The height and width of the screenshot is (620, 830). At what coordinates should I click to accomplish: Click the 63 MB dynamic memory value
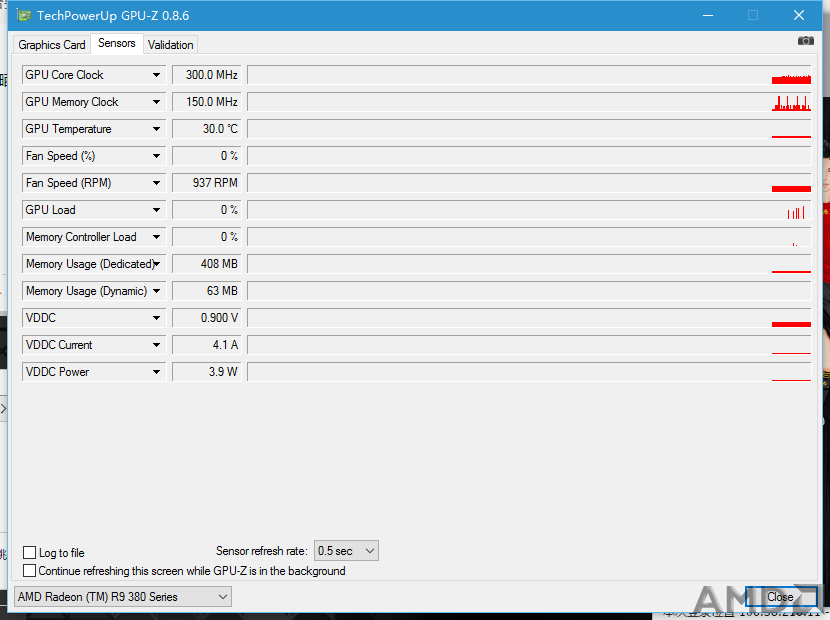tap(206, 291)
